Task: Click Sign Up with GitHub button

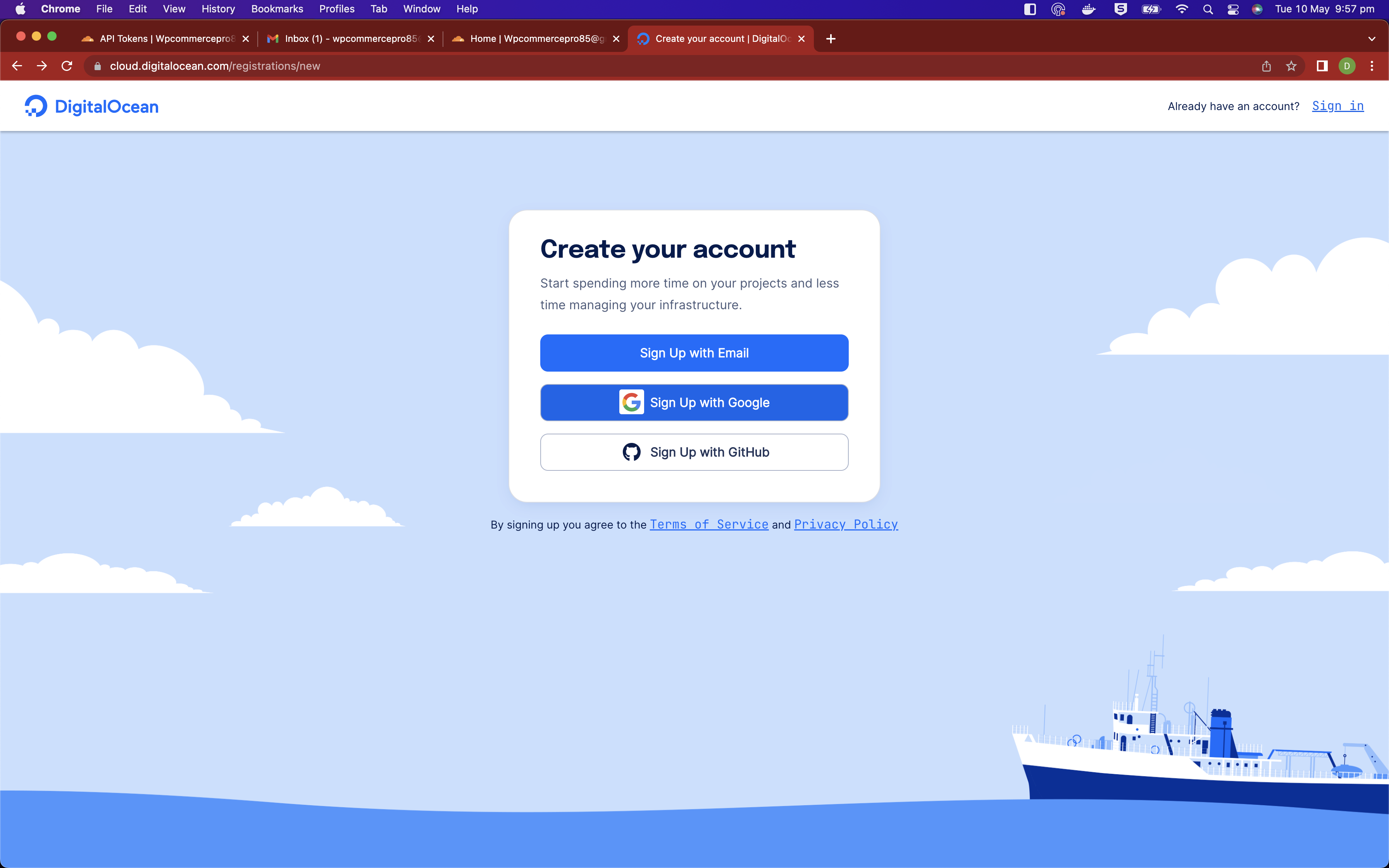Action: [694, 452]
